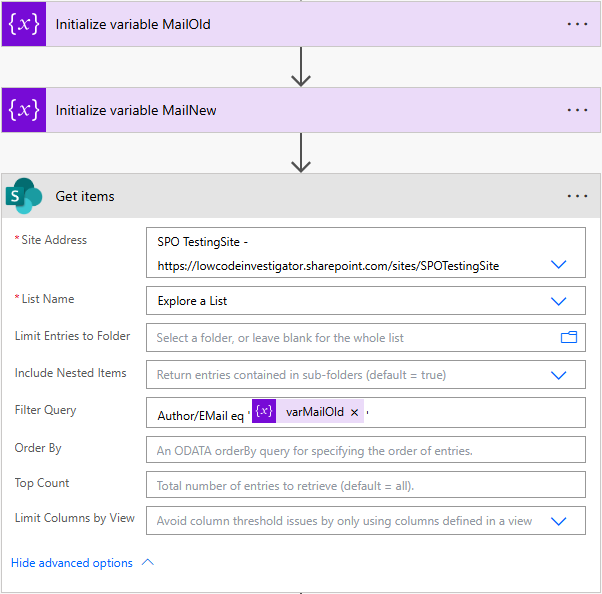The height and width of the screenshot is (594, 602).
Task: Click into the Top Count field
Action: [365, 486]
